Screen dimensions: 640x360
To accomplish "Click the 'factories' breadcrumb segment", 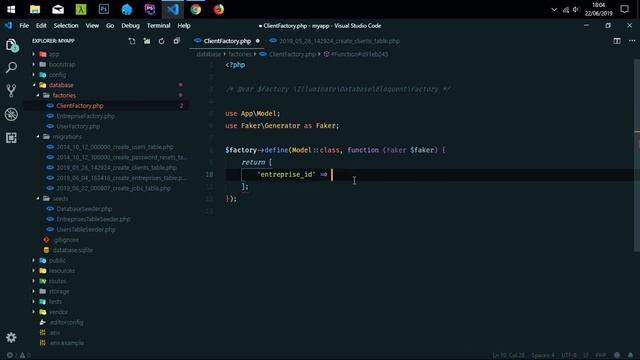I will tap(240, 54).
